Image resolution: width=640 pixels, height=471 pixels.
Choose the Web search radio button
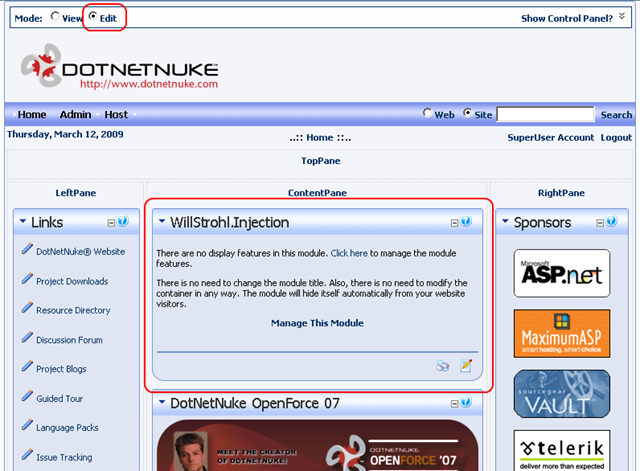pos(428,114)
